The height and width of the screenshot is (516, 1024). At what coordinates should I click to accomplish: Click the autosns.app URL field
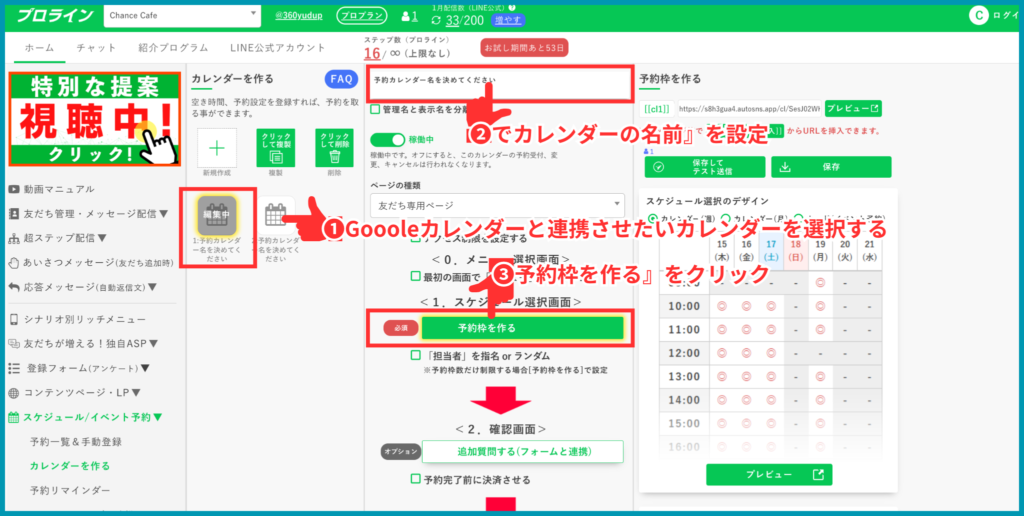coord(748,108)
